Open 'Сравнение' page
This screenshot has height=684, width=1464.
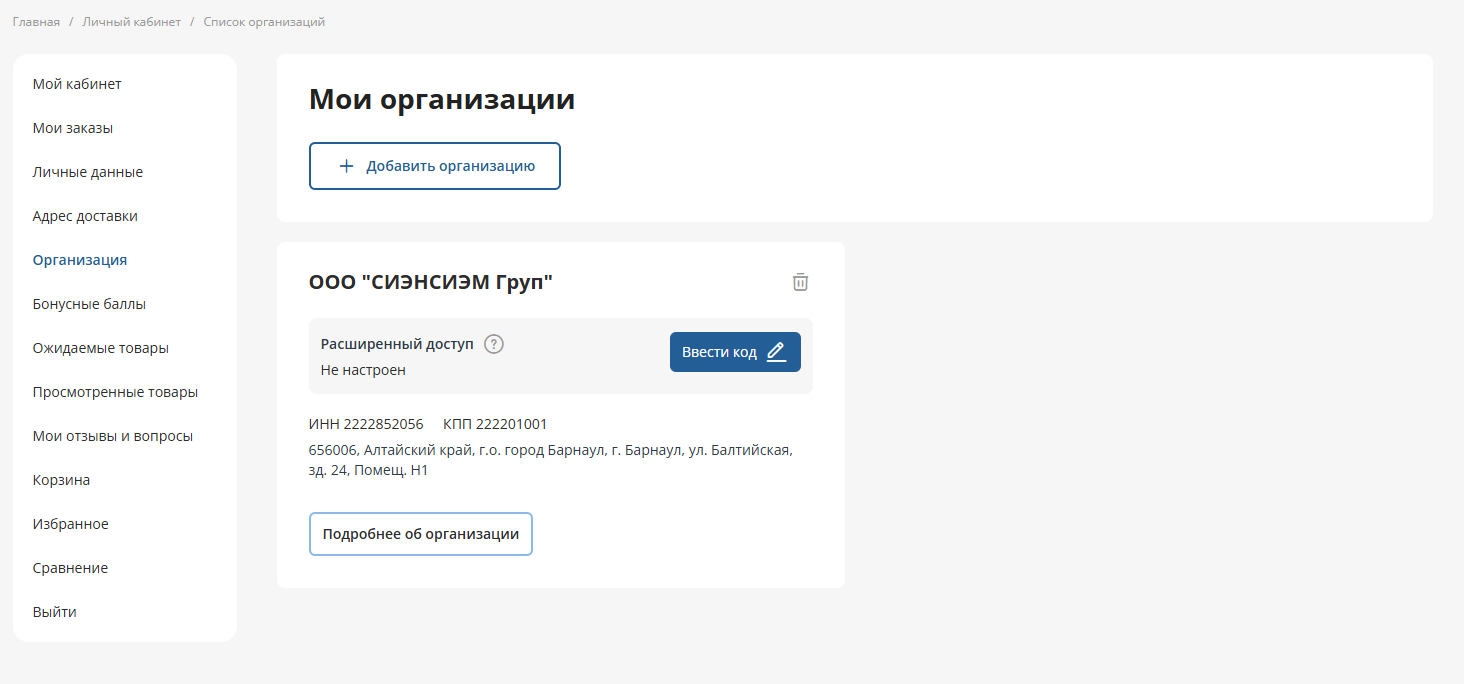pyautogui.click(x=70, y=568)
